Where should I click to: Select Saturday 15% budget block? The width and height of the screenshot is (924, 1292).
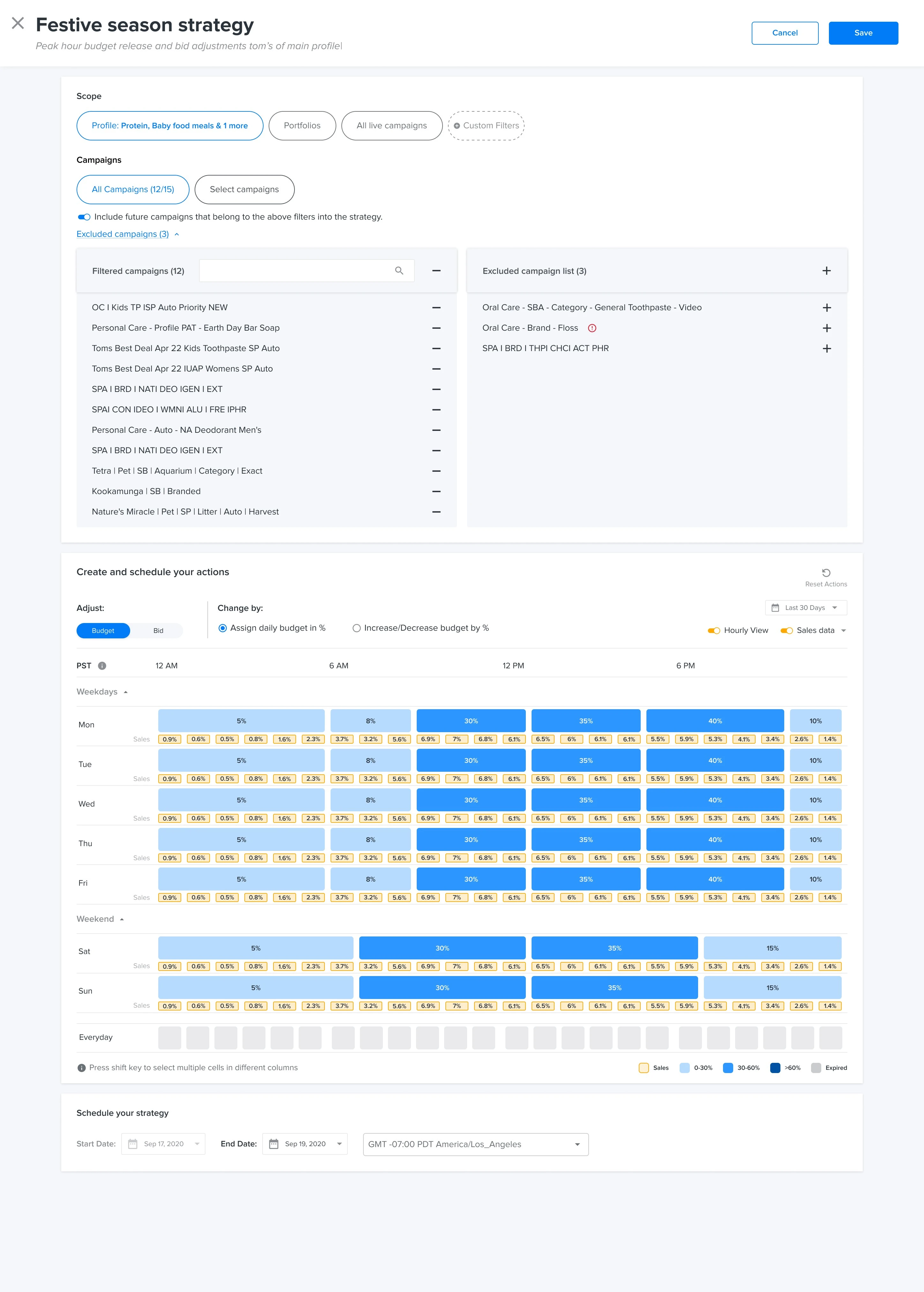click(x=772, y=948)
